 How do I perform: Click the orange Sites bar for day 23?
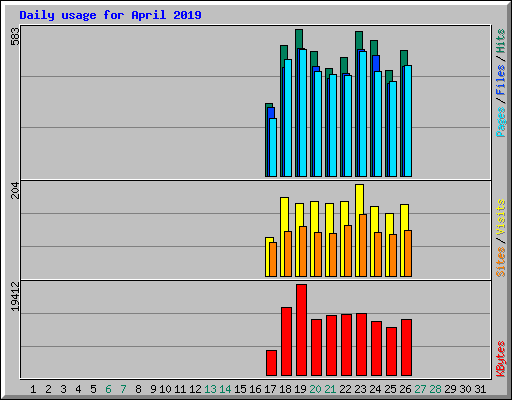[363, 245]
